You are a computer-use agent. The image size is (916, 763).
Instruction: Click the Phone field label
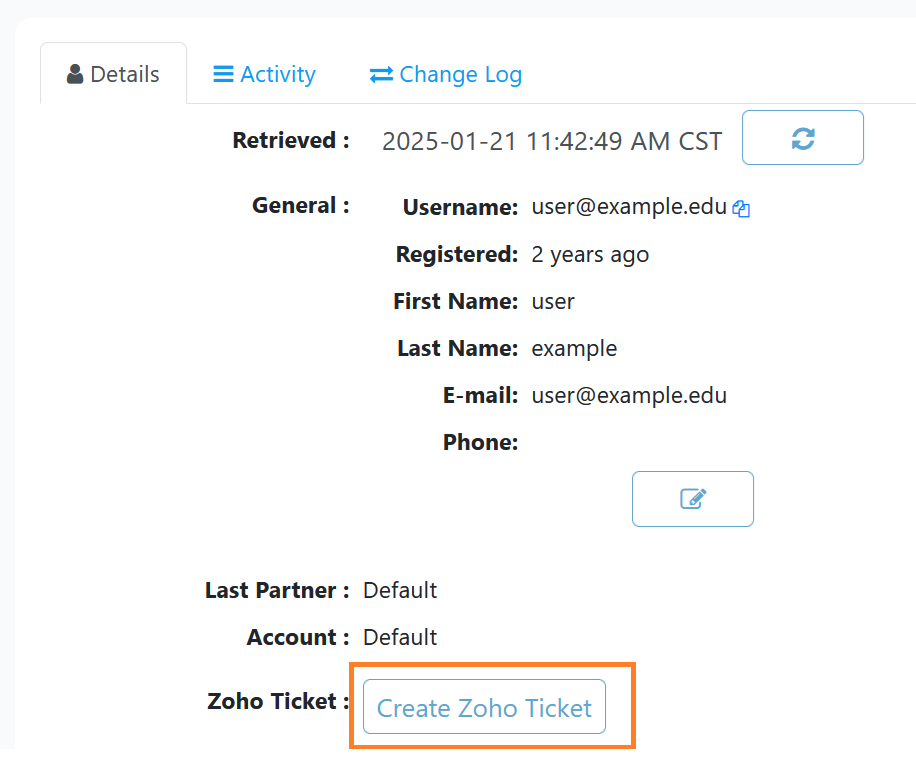point(480,442)
